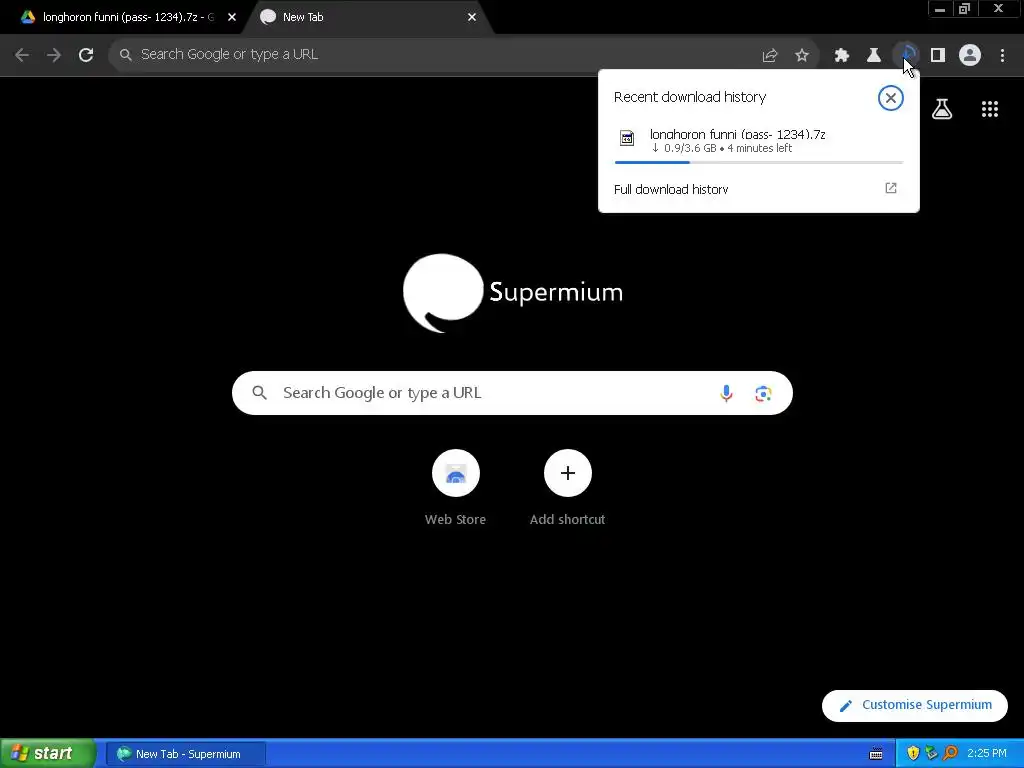Screen dimensions: 1024x768
Task: Close the New Tab tab
Action: (472, 17)
